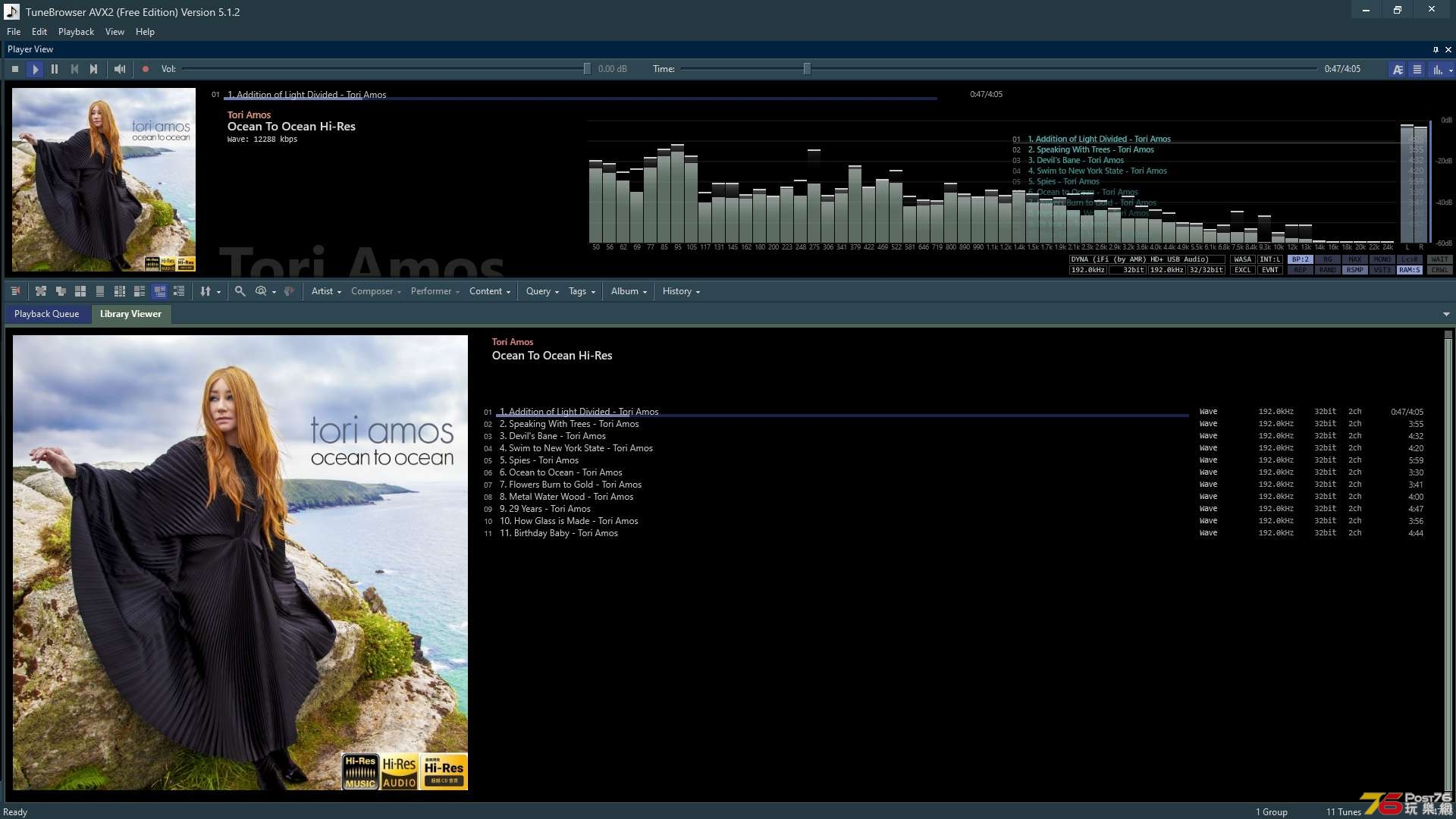Pause the current track
This screenshot has height=819, width=1456.
coord(55,69)
